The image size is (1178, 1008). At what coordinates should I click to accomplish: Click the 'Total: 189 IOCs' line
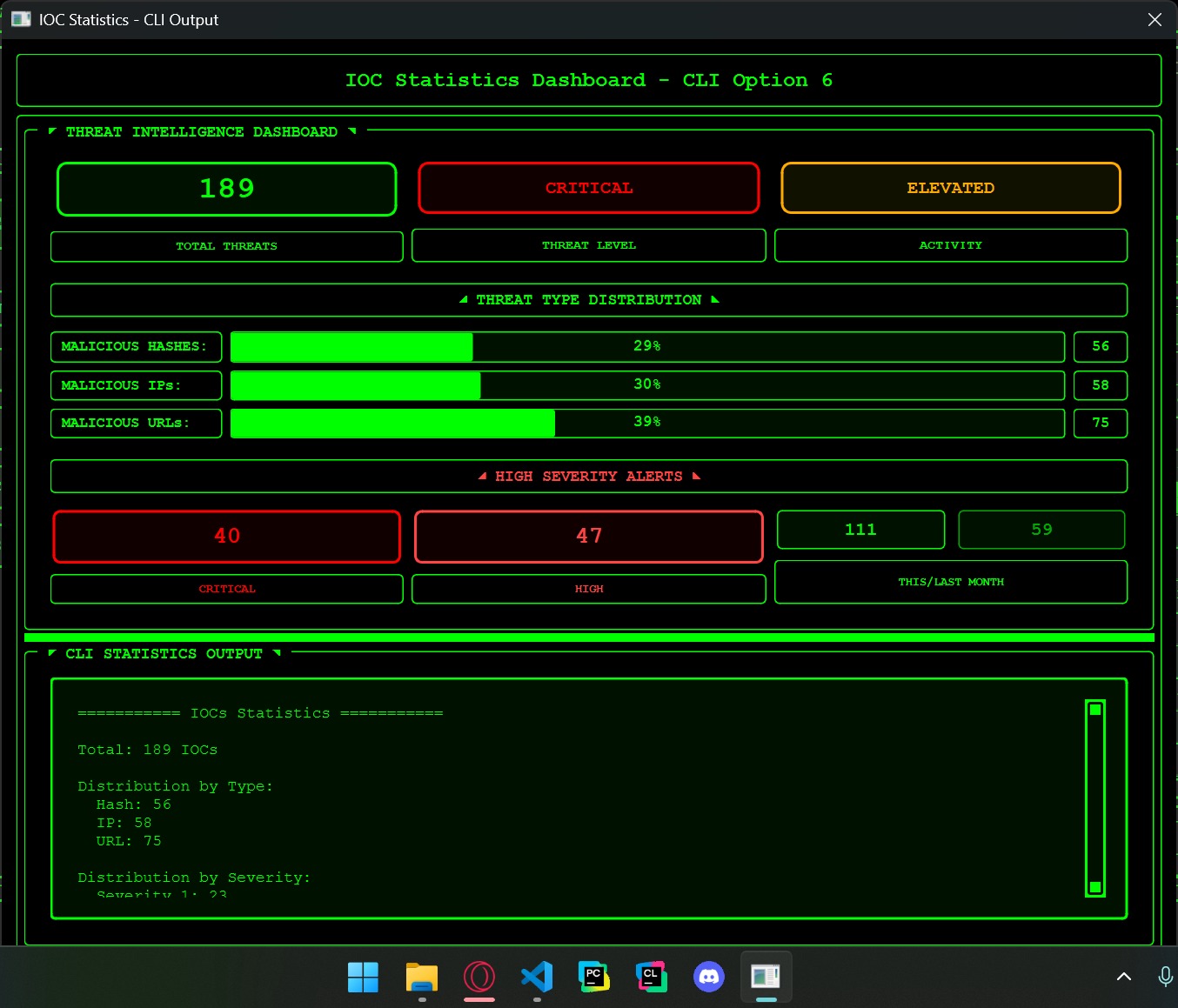click(148, 750)
